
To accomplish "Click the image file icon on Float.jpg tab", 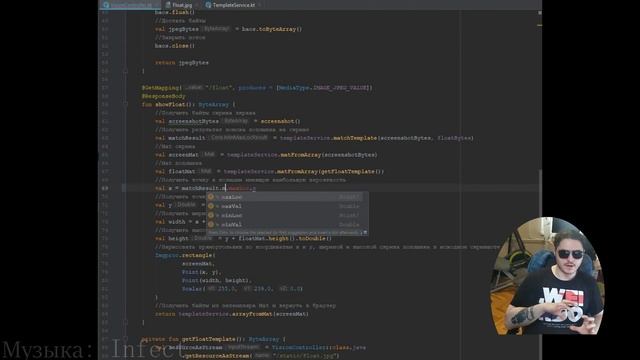I will (168, 5).
